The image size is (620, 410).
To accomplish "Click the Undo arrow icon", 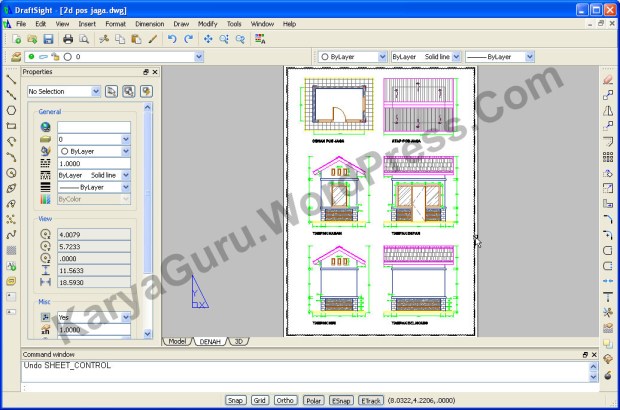I will [x=172, y=39].
